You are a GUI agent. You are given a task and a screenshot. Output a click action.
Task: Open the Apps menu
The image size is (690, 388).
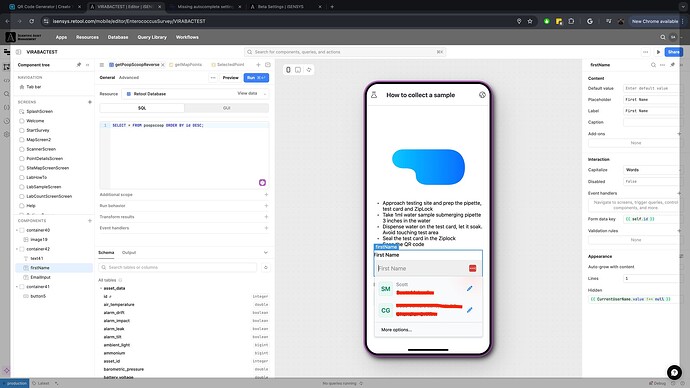[x=61, y=37]
